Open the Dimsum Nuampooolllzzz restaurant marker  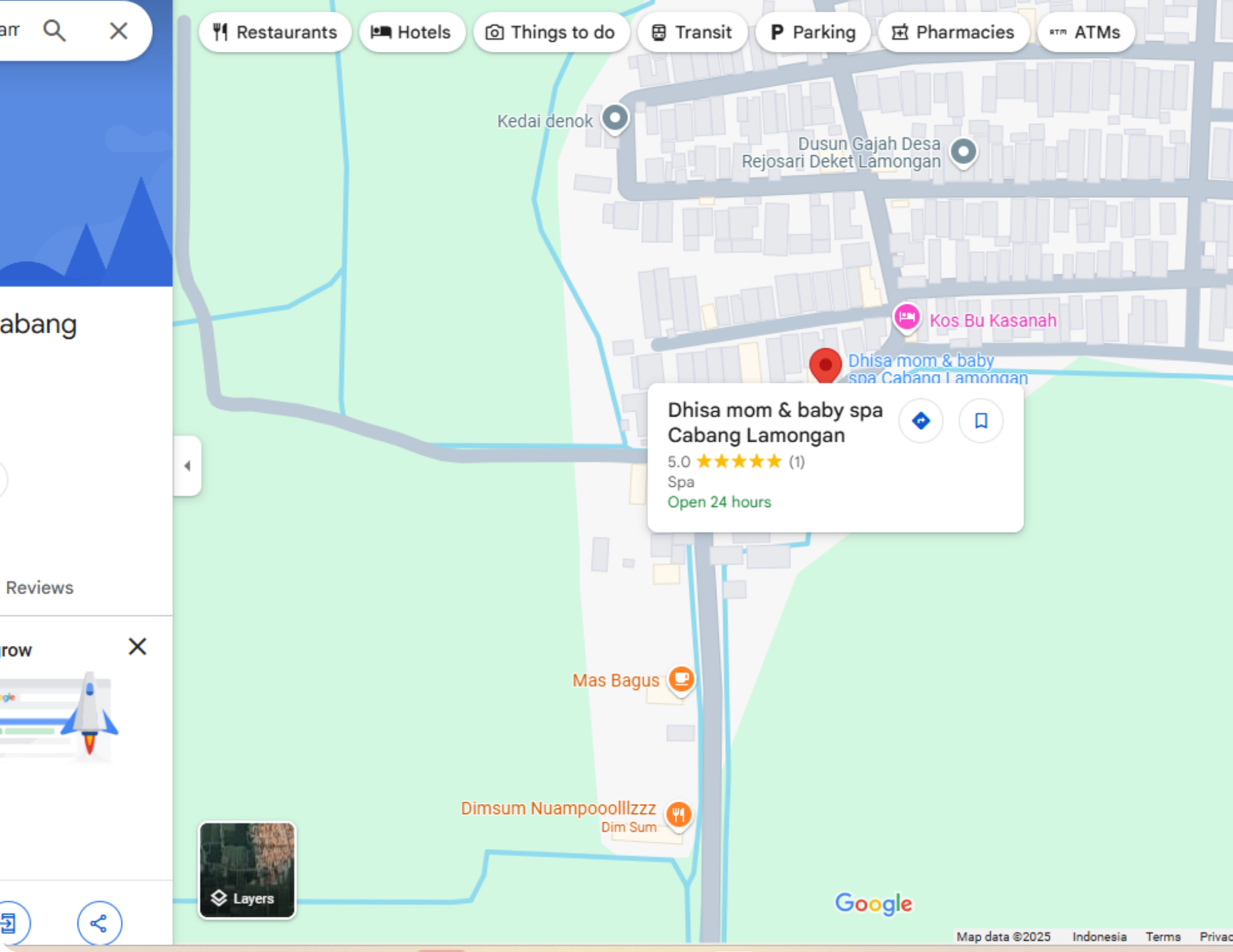679,815
